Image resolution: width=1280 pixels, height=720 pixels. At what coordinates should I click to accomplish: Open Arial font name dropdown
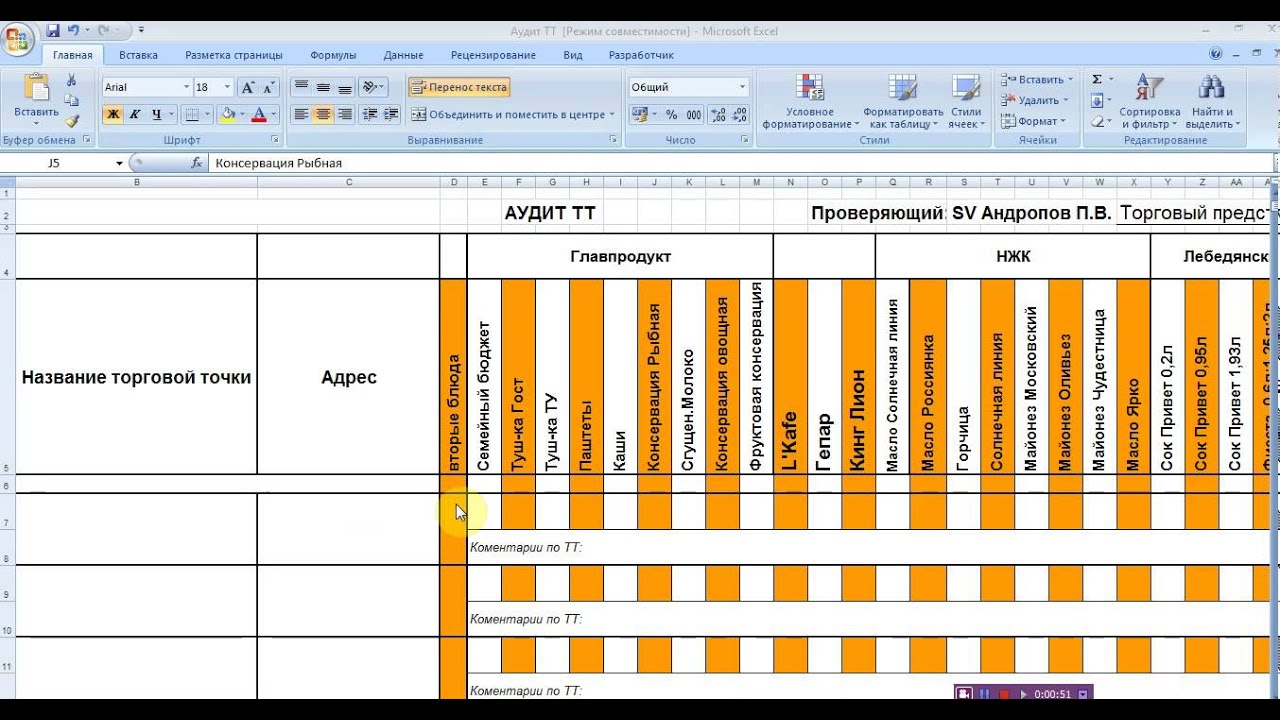(186, 87)
